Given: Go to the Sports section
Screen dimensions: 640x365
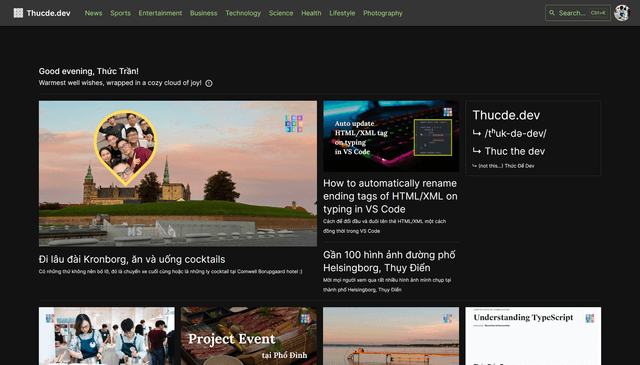Looking at the screenshot, I should 120,13.
